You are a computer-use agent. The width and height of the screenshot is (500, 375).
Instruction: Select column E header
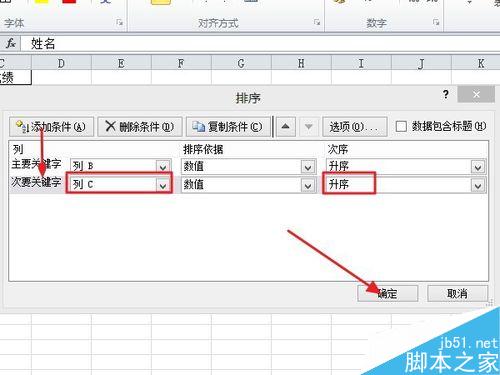point(121,63)
